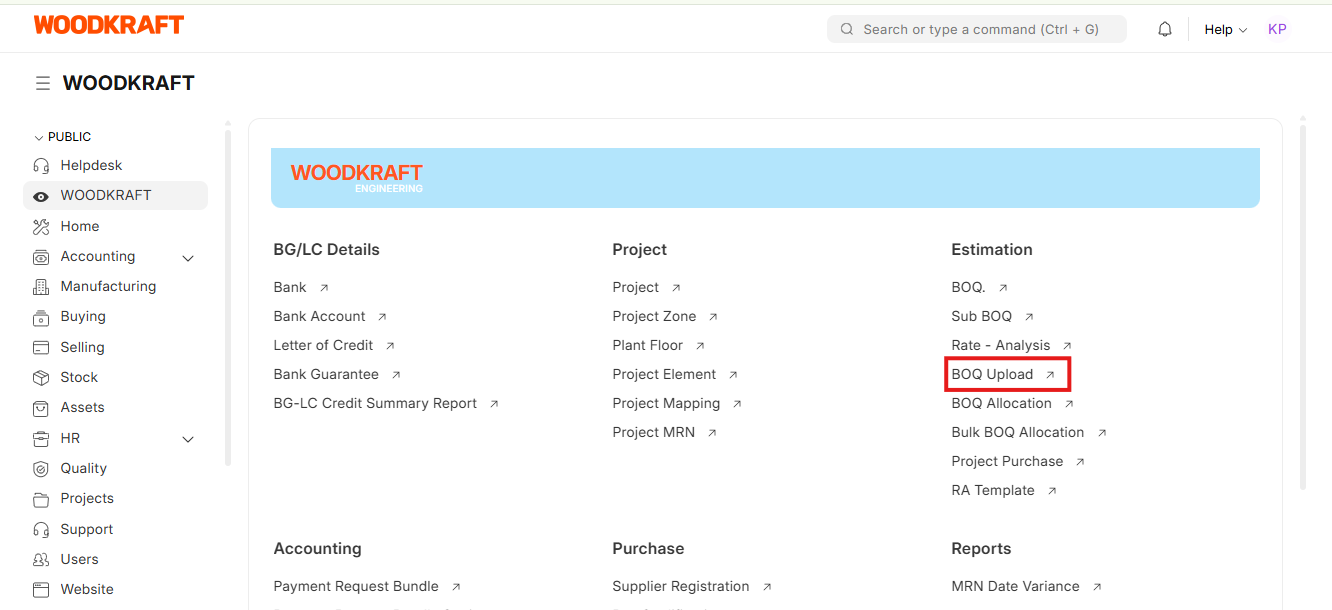Click the Buying icon in sidebar

pos(41,317)
